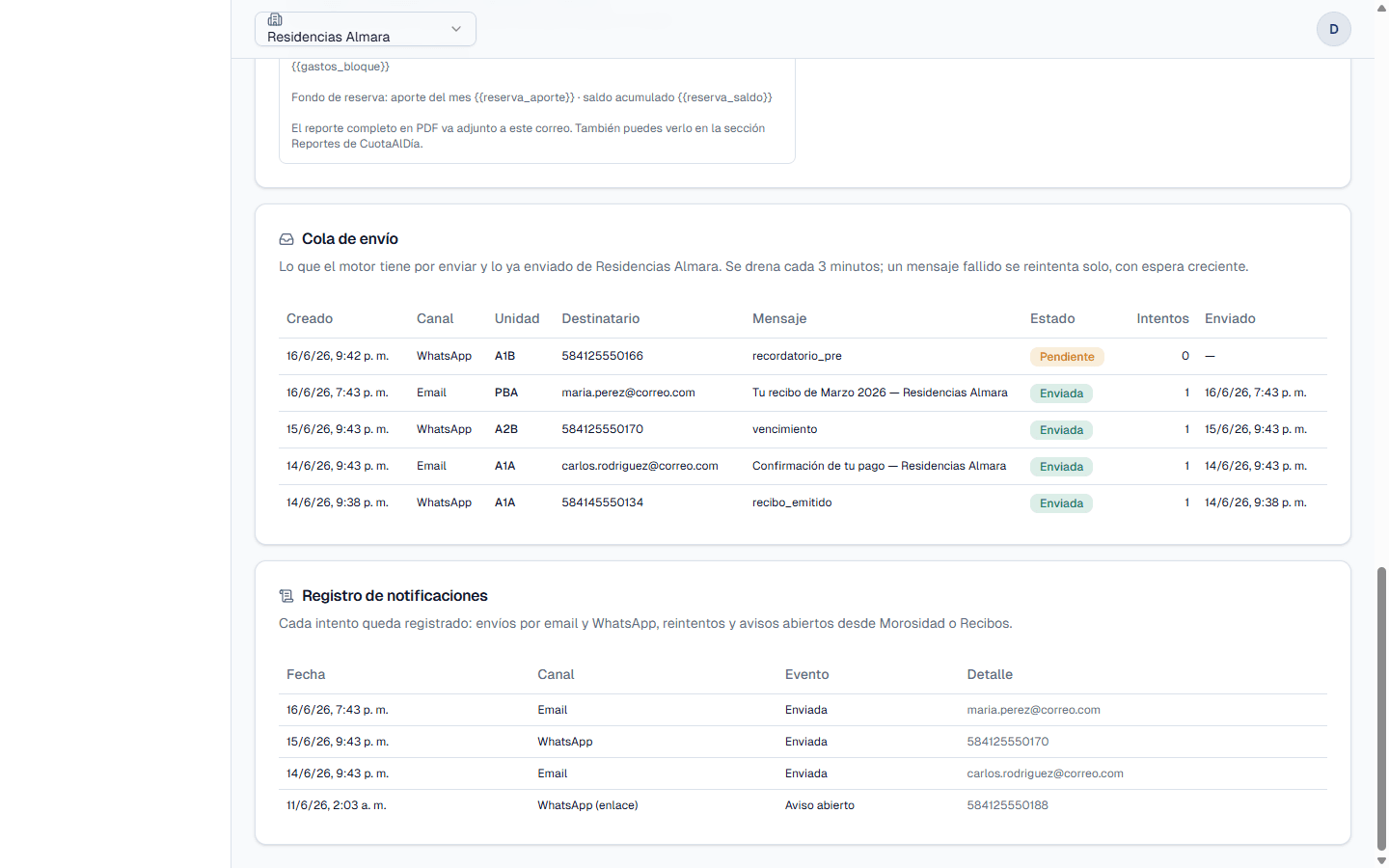The width and height of the screenshot is (1389, 868).
Task: Click the template text {{gastos_bloque}} area
Action: pos(340,67)
